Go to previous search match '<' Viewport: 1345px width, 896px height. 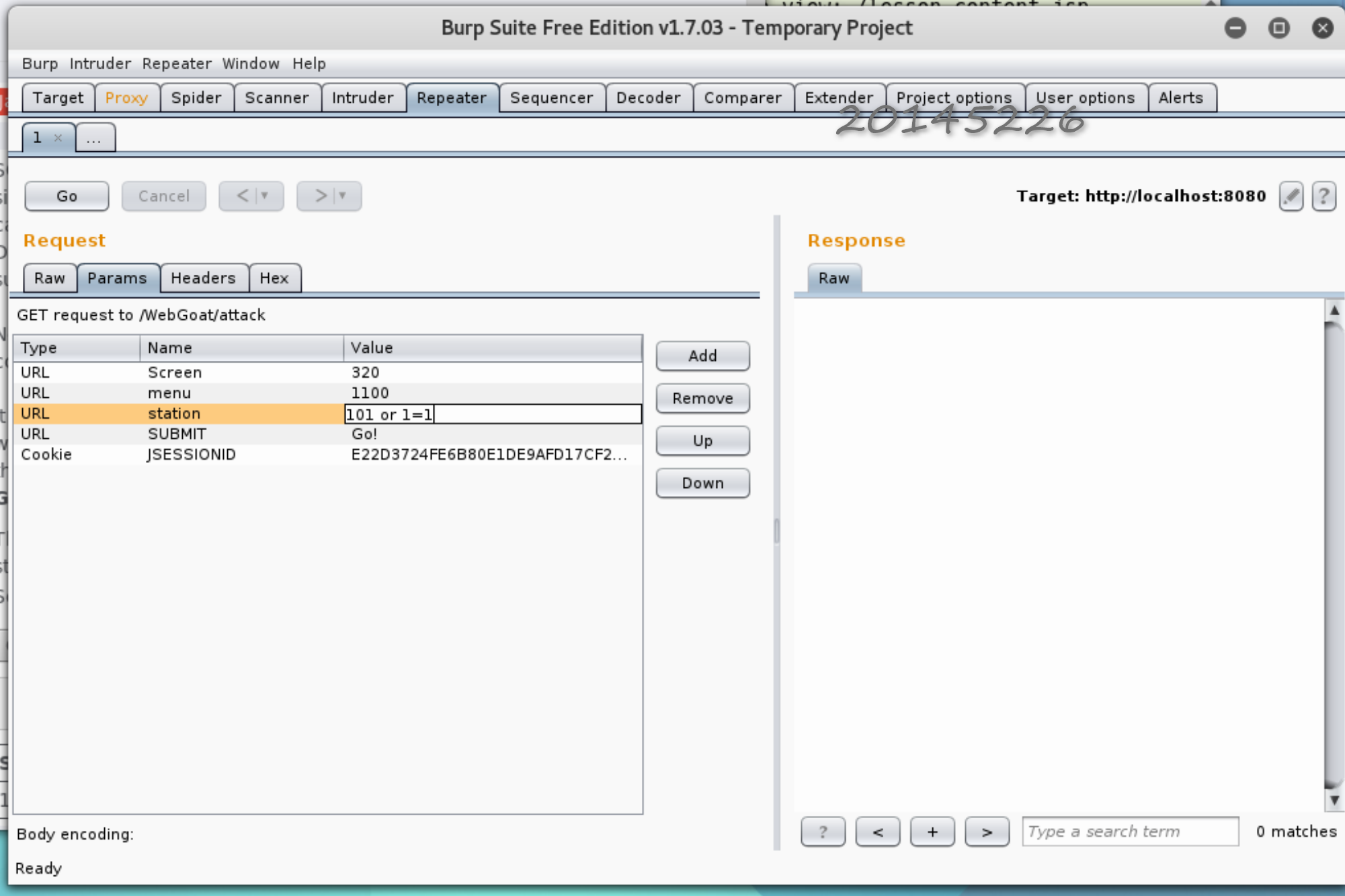[x=877, y=831]
